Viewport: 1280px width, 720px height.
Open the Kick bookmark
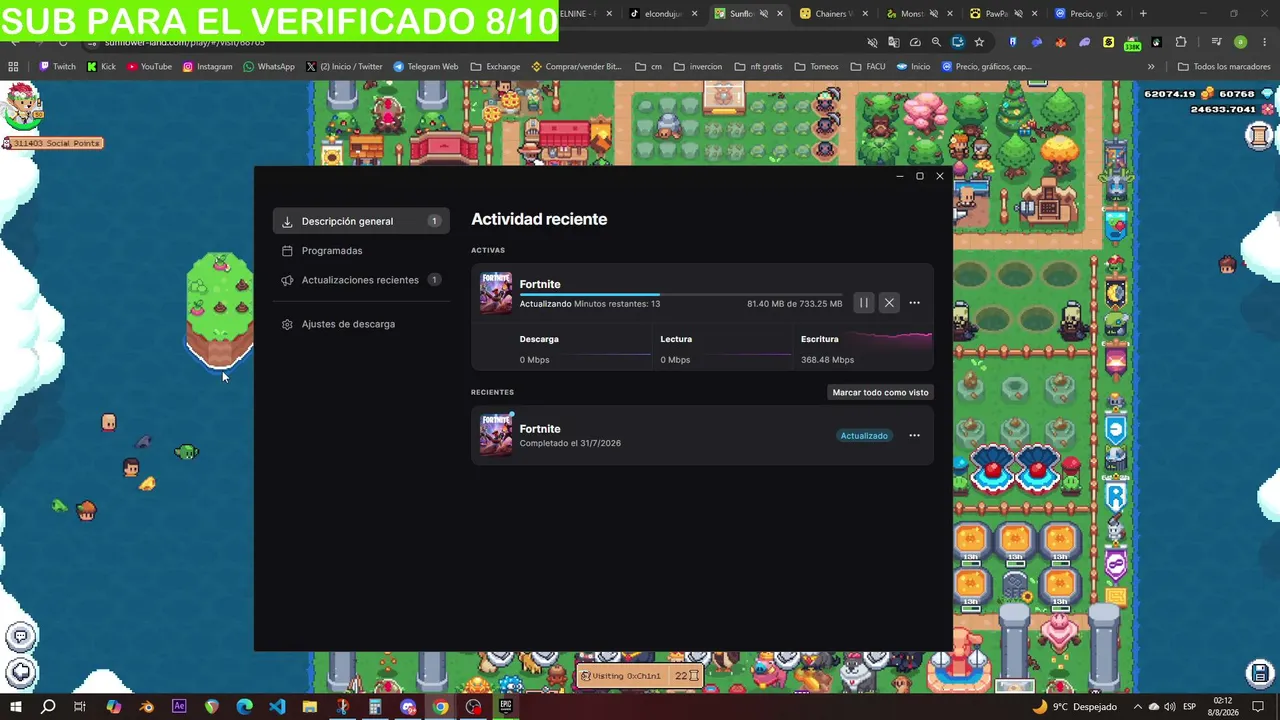[101, 67]
